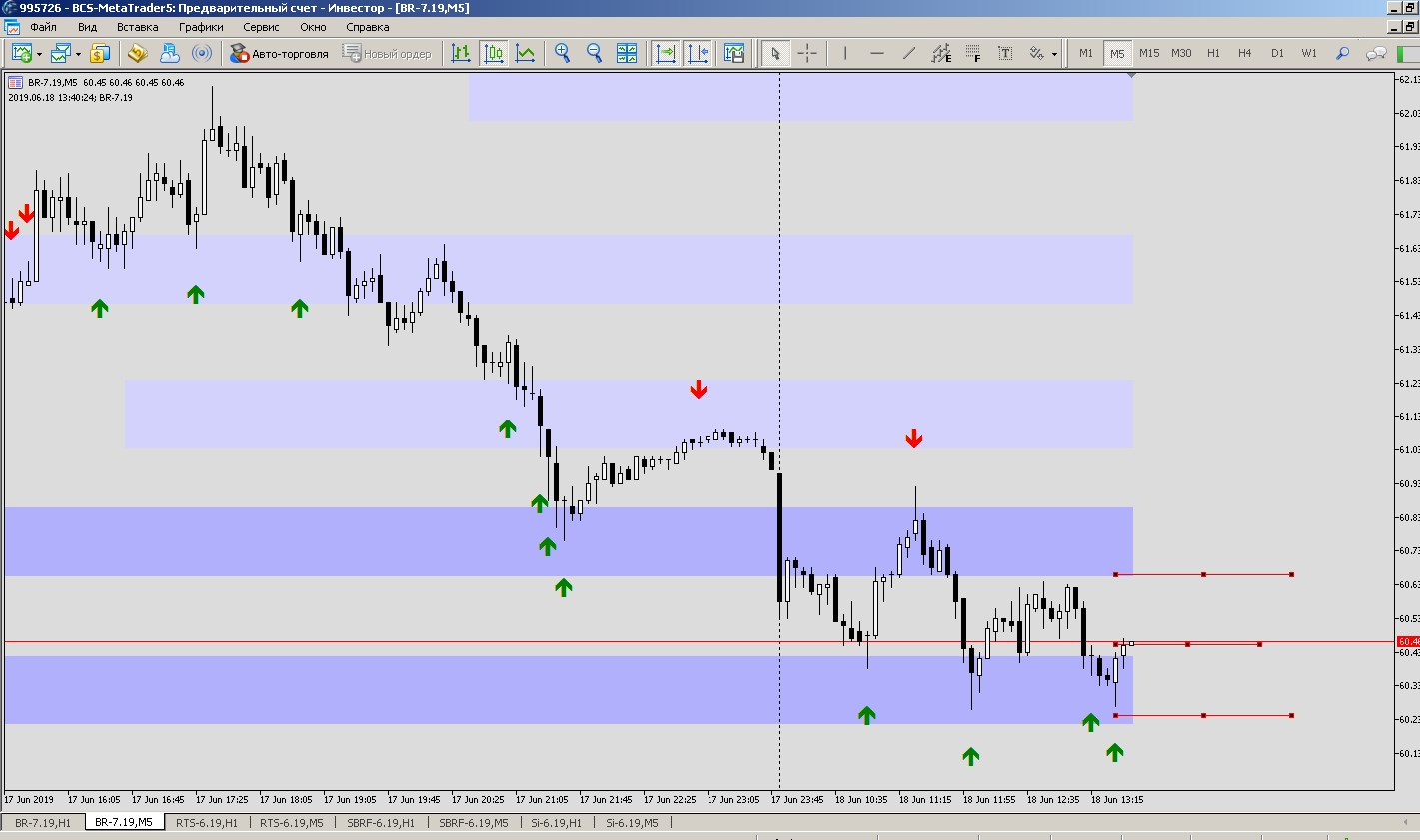Click the one-click trading icon by BR-7.19,M5
The width and height of the screenshot is (1420, 840).
(16, 82)
